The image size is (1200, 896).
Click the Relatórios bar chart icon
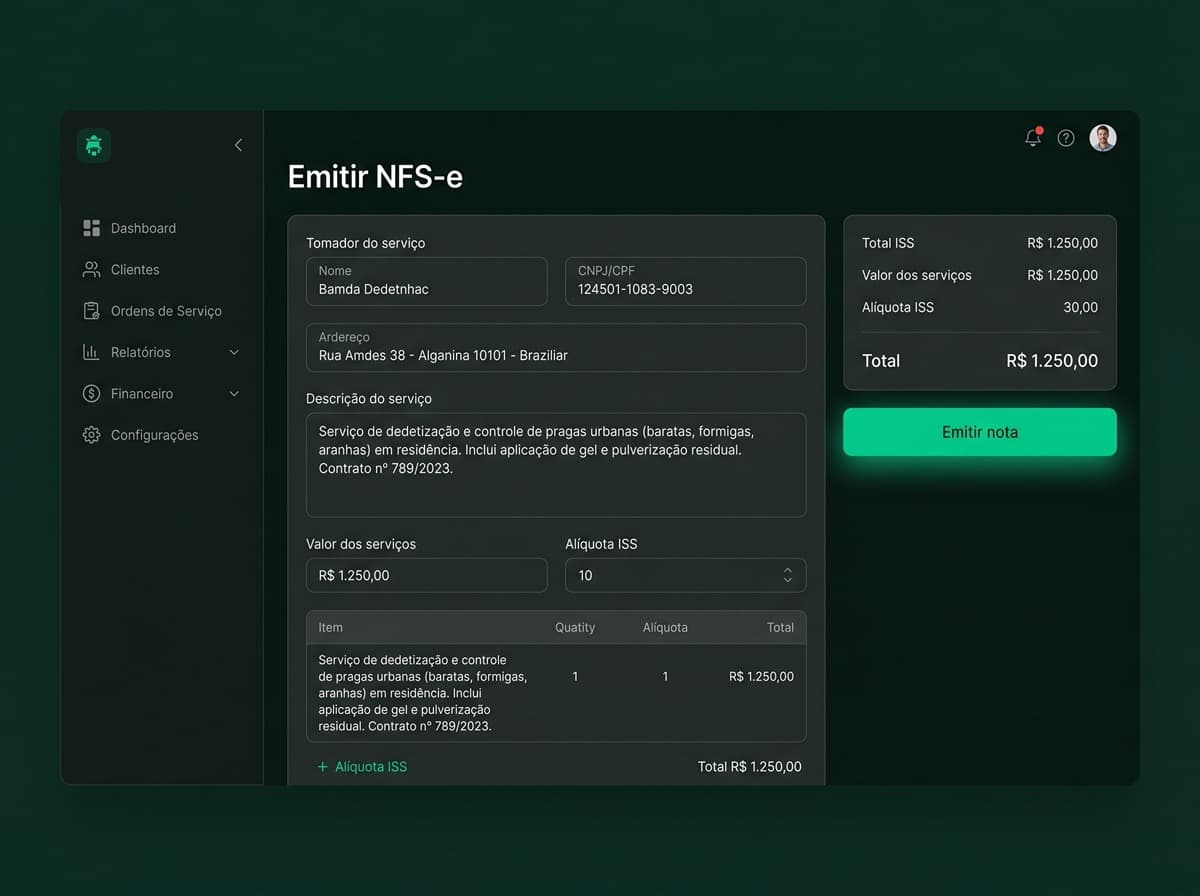tap(91, 352)
